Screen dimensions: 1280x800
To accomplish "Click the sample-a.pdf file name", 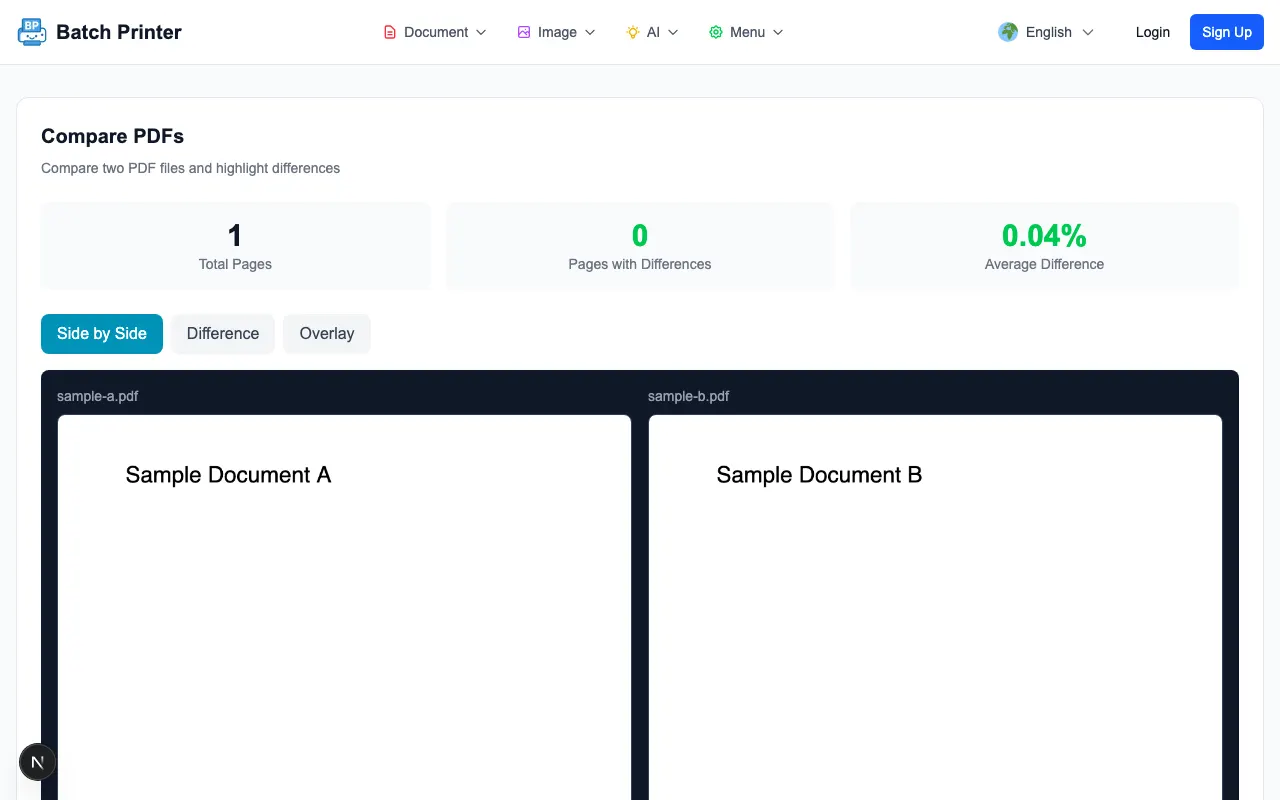I will point(97,396).
